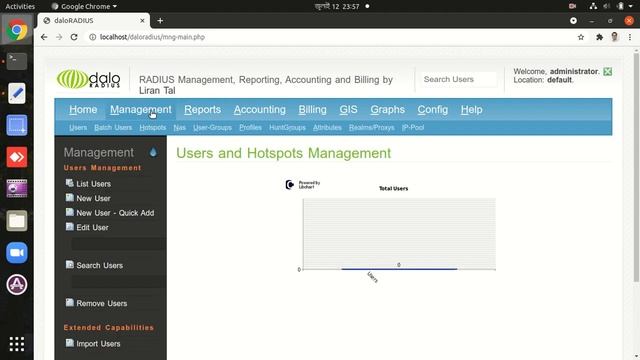640x360 pixels.
Task: Click the Powered by Libchart logo
Action: pos(302,185)
